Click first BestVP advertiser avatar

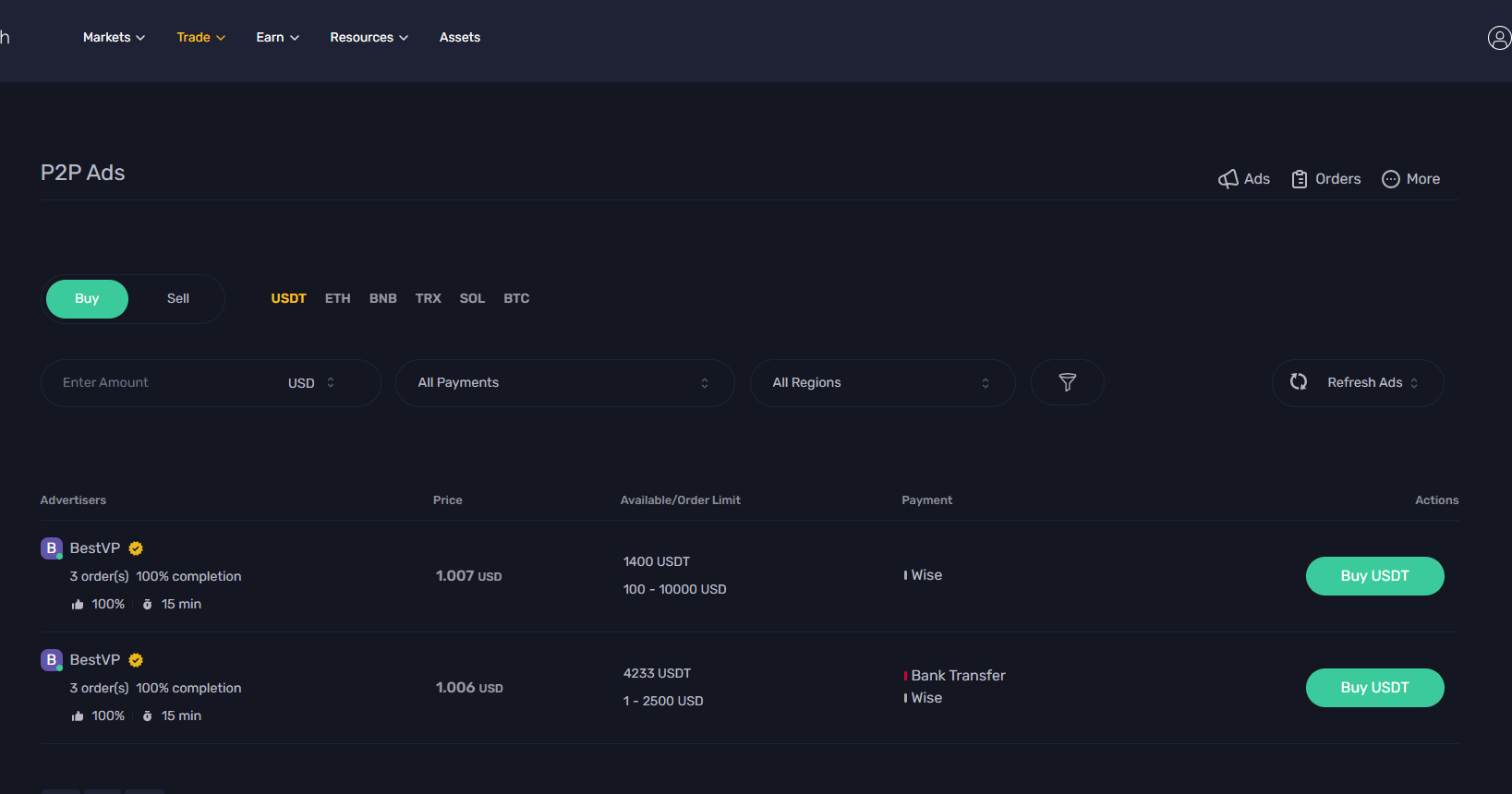tap(52, 548)
